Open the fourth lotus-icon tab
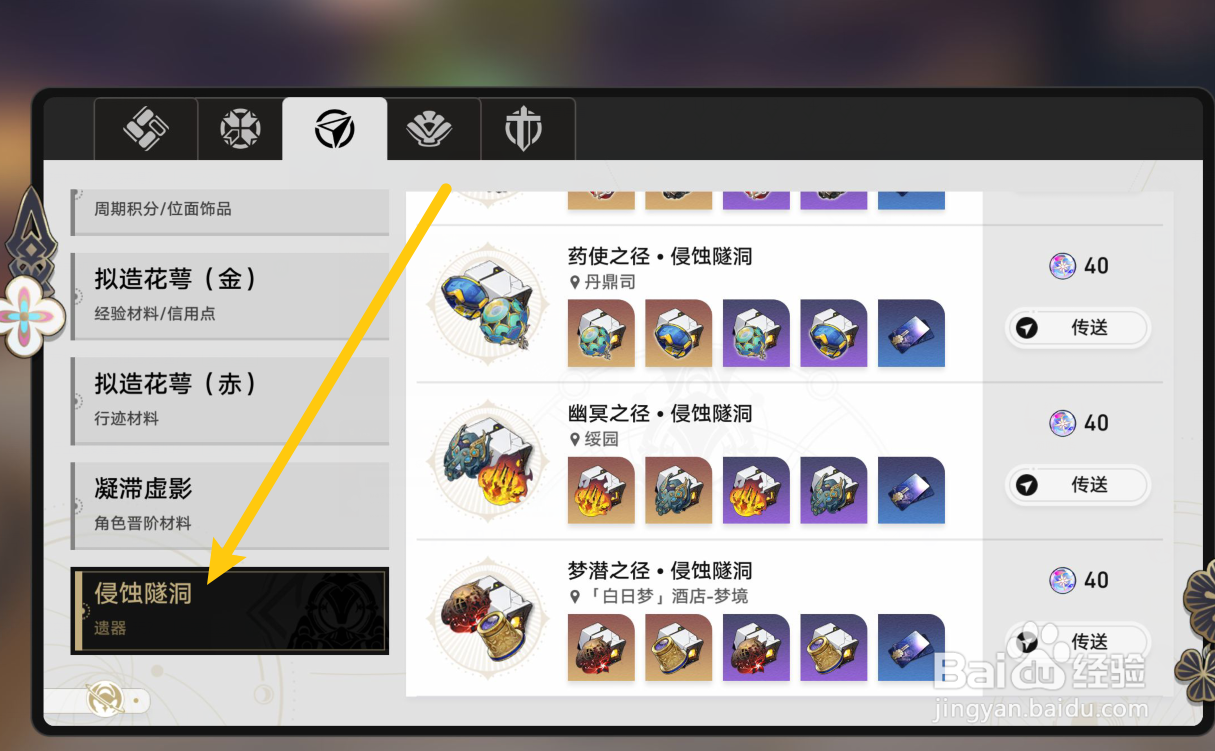 429,129
